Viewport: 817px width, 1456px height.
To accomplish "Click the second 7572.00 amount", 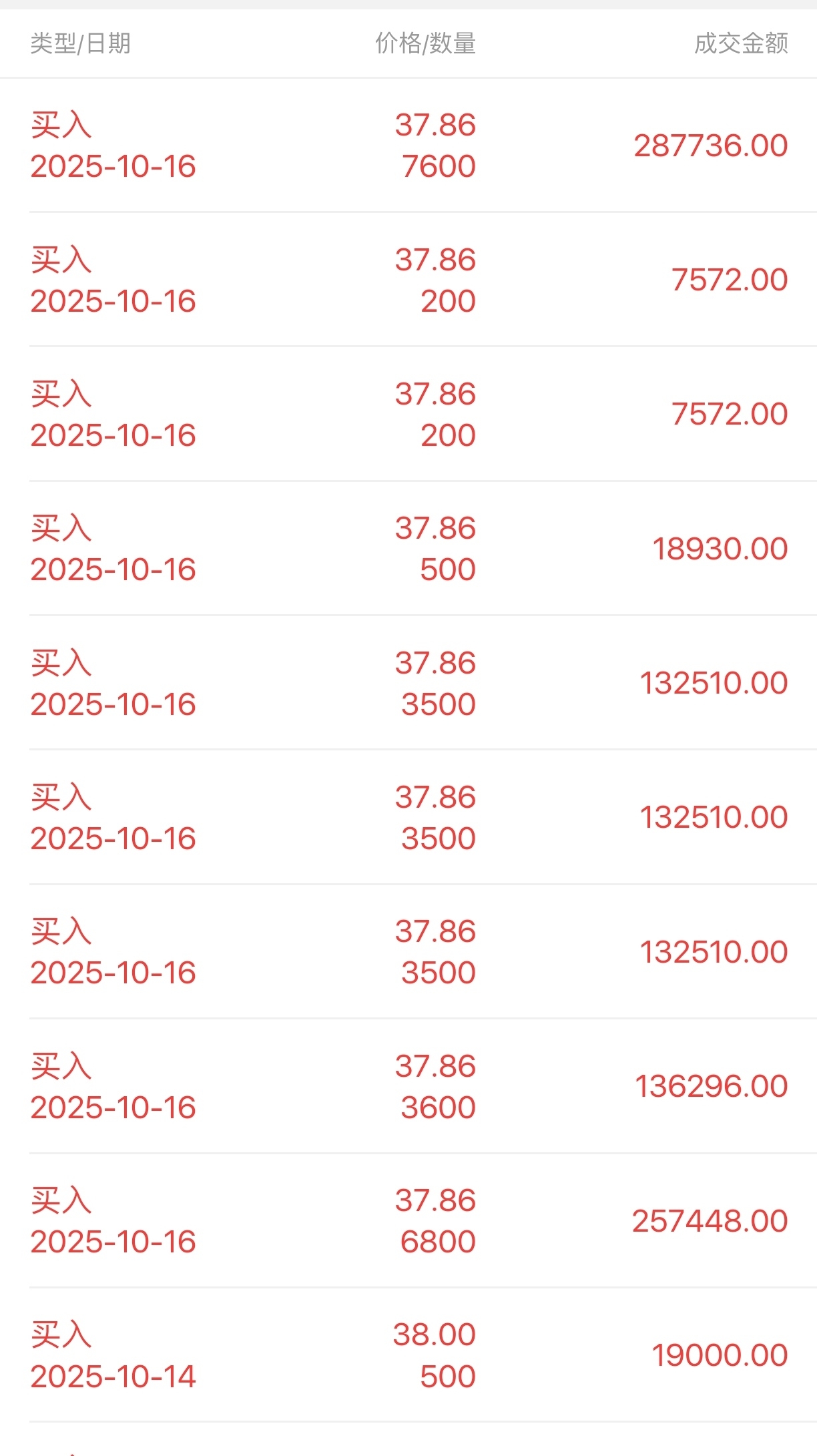I will click(x=730, y=414).
